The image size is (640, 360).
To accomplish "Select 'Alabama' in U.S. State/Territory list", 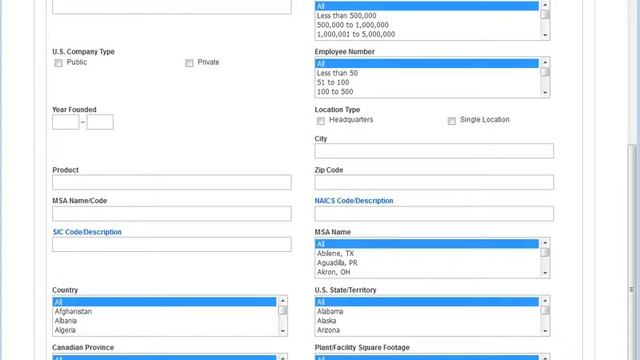I will click(x=427, y=311).
